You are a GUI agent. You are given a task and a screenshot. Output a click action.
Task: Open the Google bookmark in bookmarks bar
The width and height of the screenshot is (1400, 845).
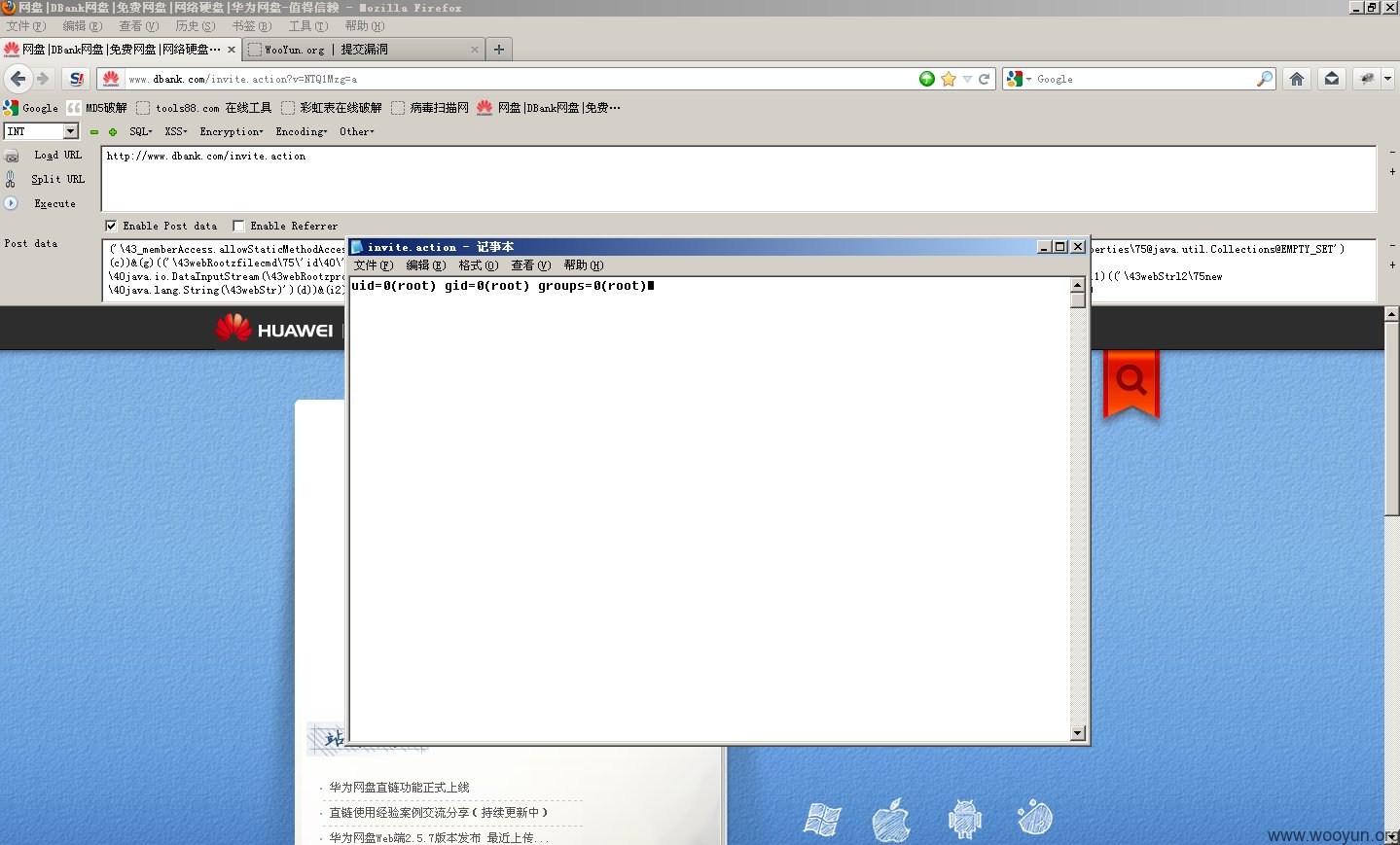coord(31,108)
